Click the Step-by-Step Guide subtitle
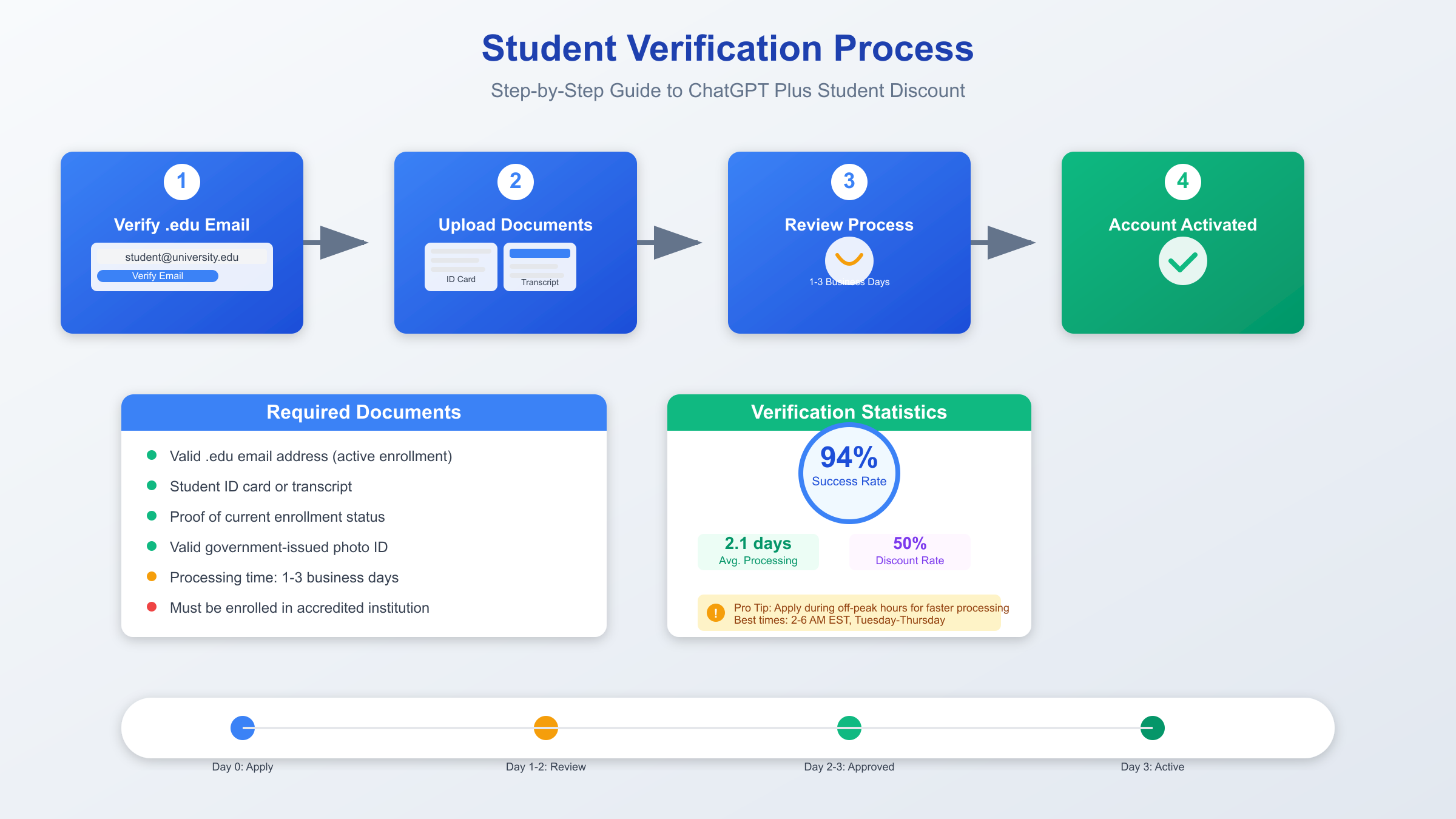The image size is (1456, 819). 728,90
